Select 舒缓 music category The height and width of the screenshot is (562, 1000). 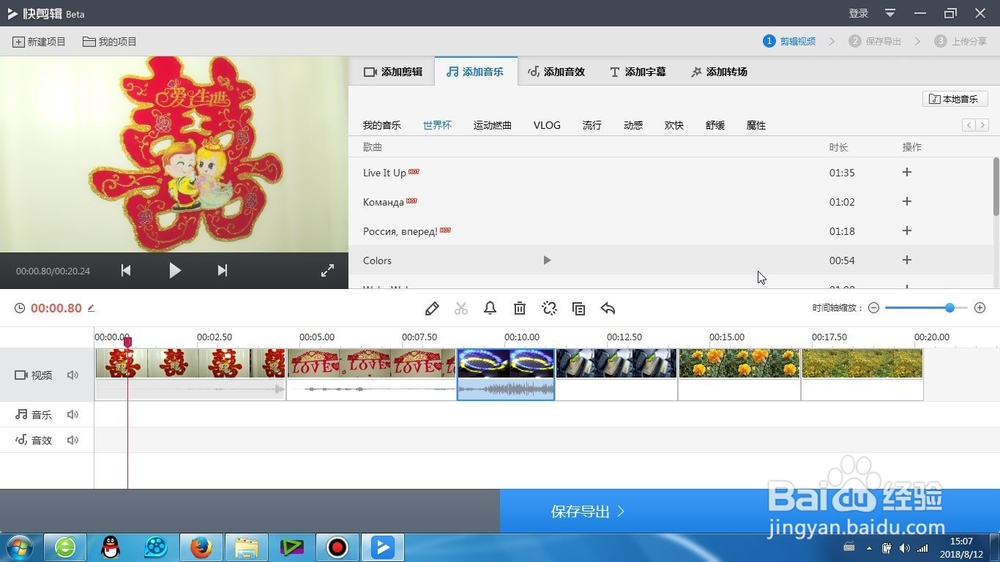coord(715,125)
